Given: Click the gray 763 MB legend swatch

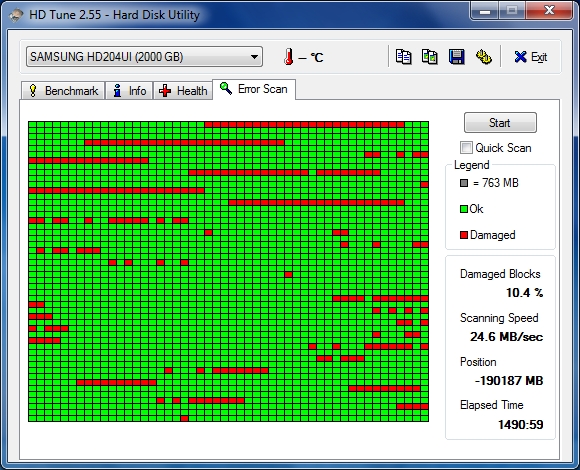Looking at the screenshot, I should click(464, 183).
